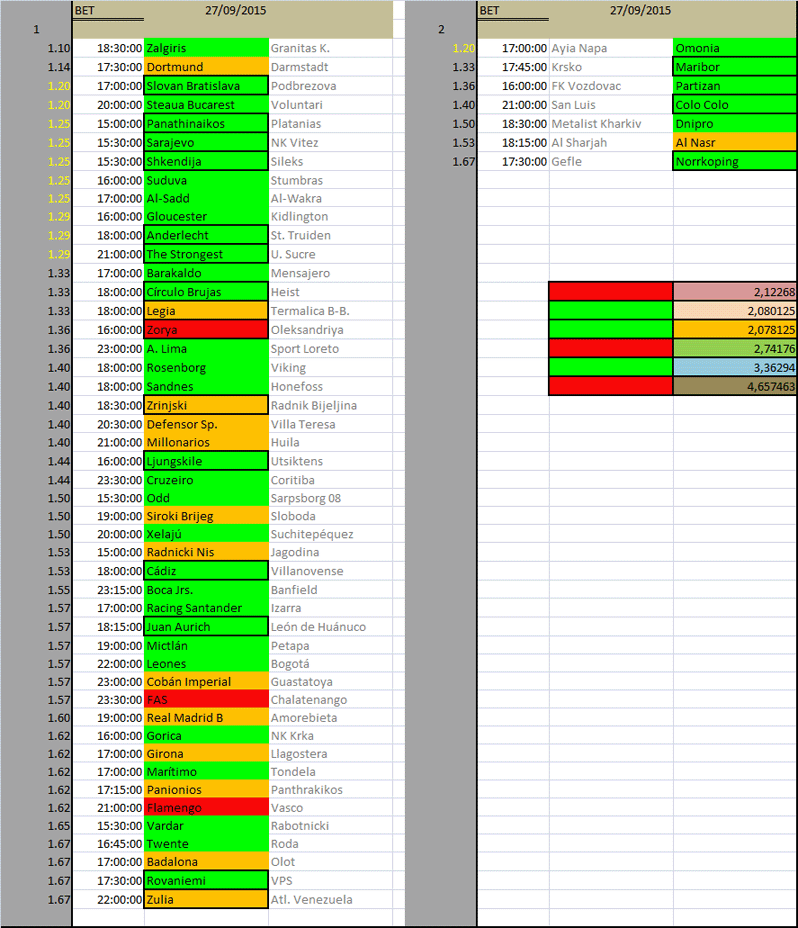Click the value 4,657463 cell

pyautogui.click(x=735, y=386)
